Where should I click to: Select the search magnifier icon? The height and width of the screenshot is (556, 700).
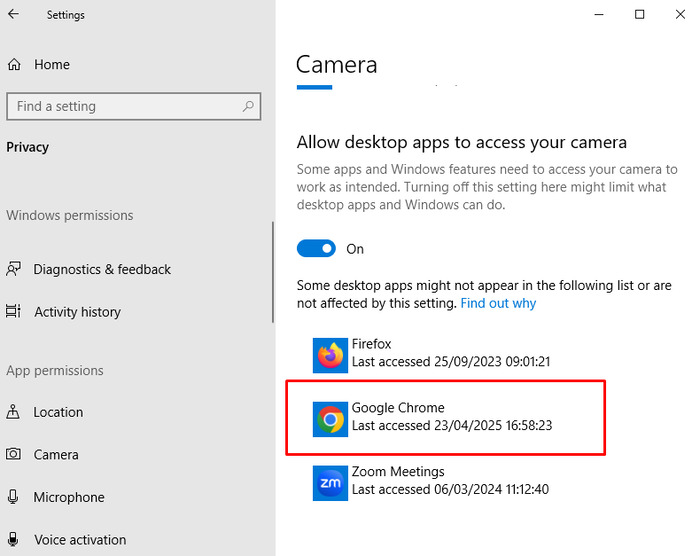coord(248,106)
